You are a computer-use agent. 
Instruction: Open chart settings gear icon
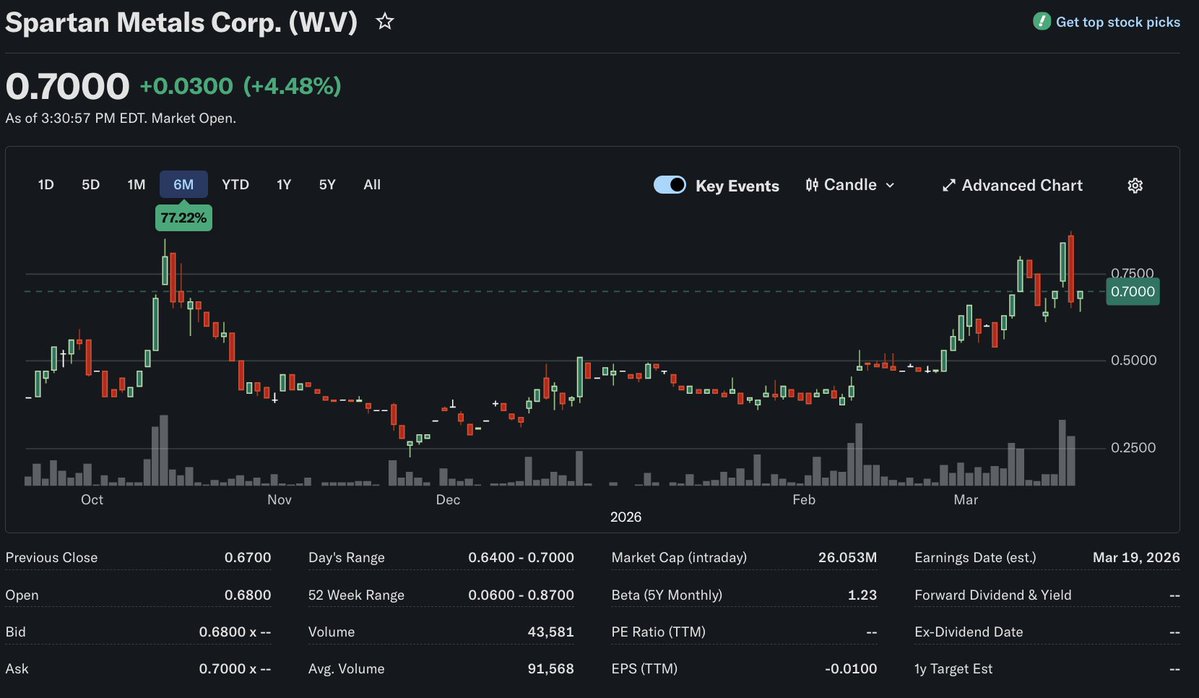click(1135, 186)
